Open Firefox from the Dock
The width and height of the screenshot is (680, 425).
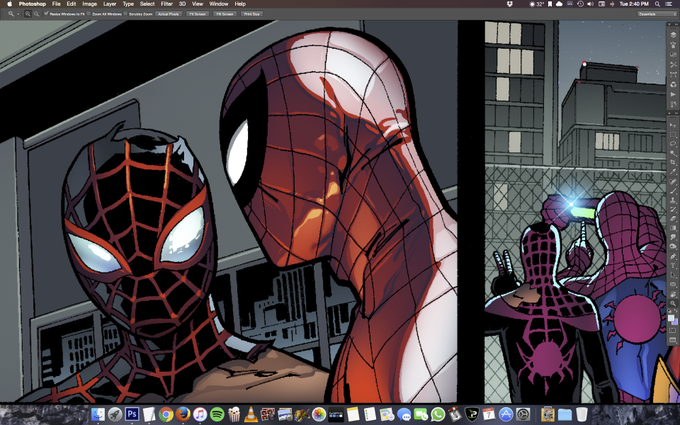point(183,414)
